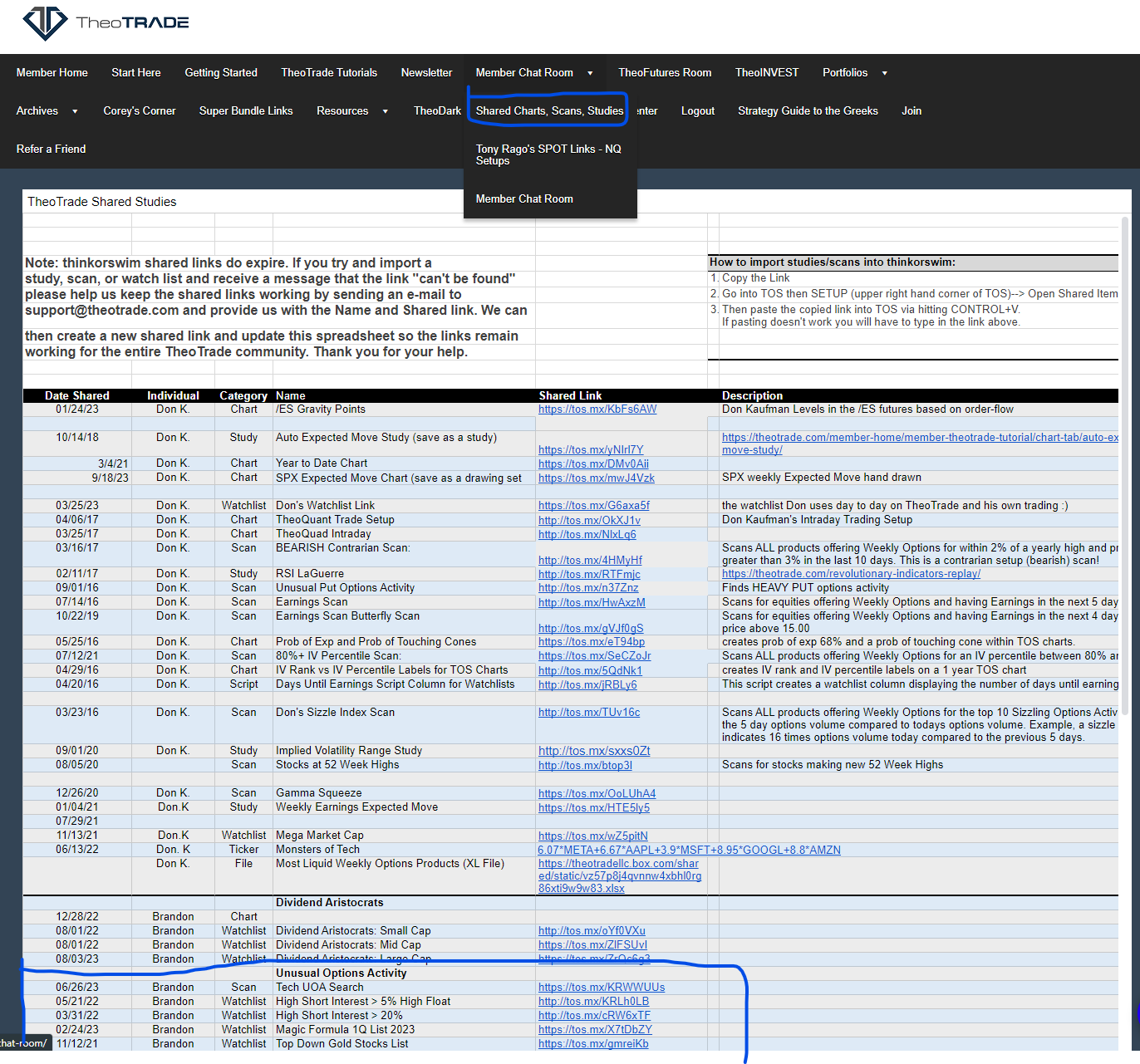Open Unusual Put Options Activity link
The width and height of the screenshot is (1140, 1064).
588,588
